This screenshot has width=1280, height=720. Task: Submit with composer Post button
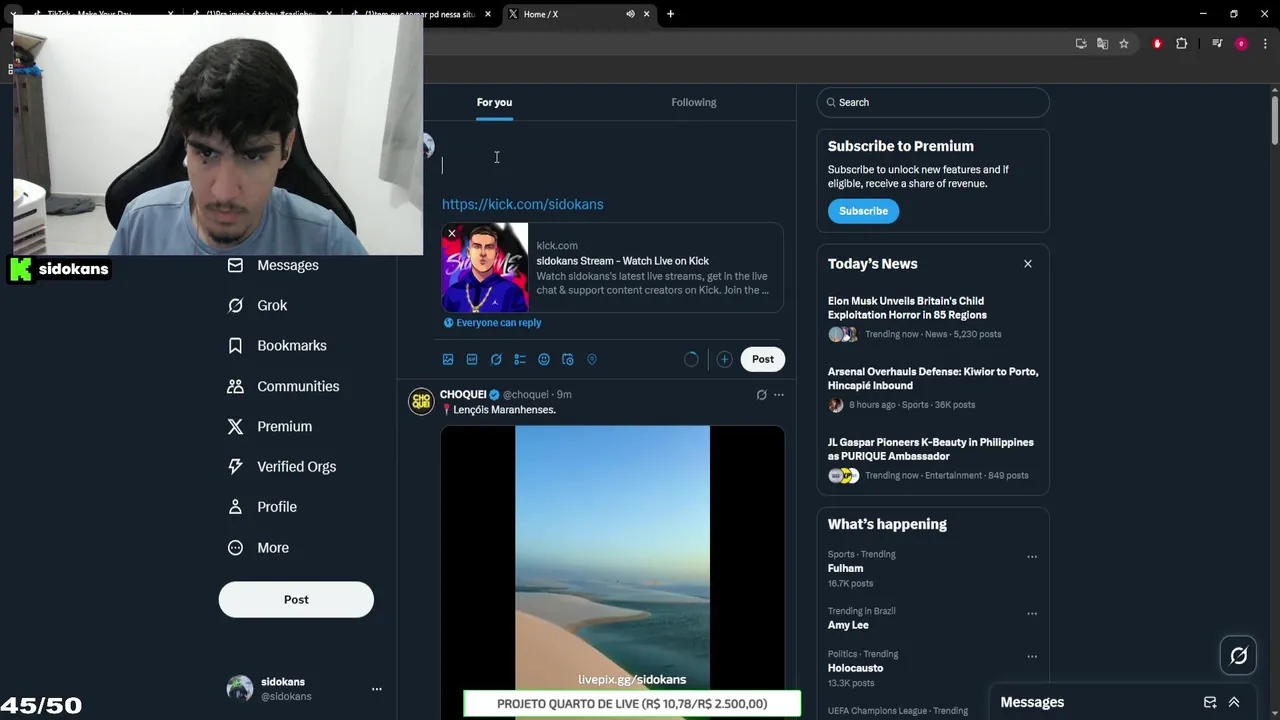tap(763, 359)
